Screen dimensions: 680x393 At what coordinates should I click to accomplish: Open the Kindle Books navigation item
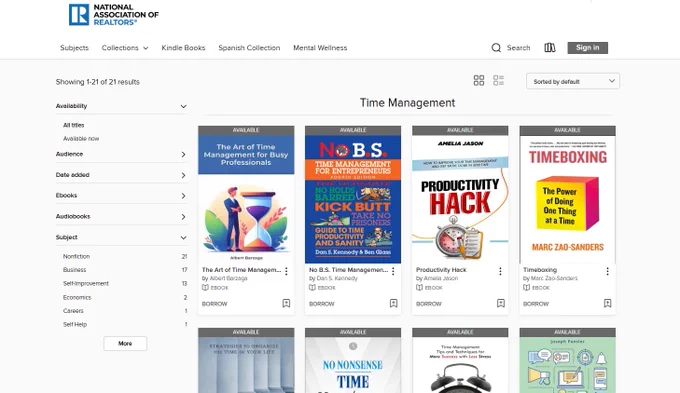click(x=183, y=48)
